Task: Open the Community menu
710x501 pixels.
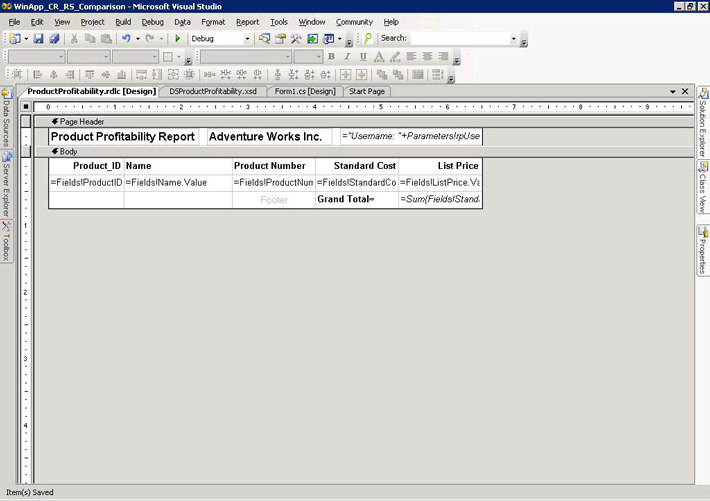Action: point(354,22)
